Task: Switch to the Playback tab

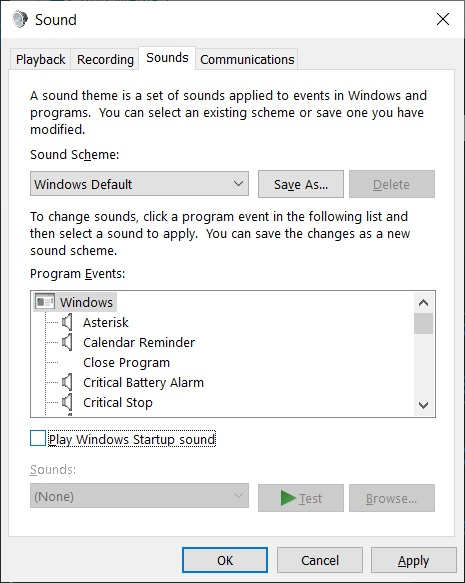Action: [x=41, y=59]
